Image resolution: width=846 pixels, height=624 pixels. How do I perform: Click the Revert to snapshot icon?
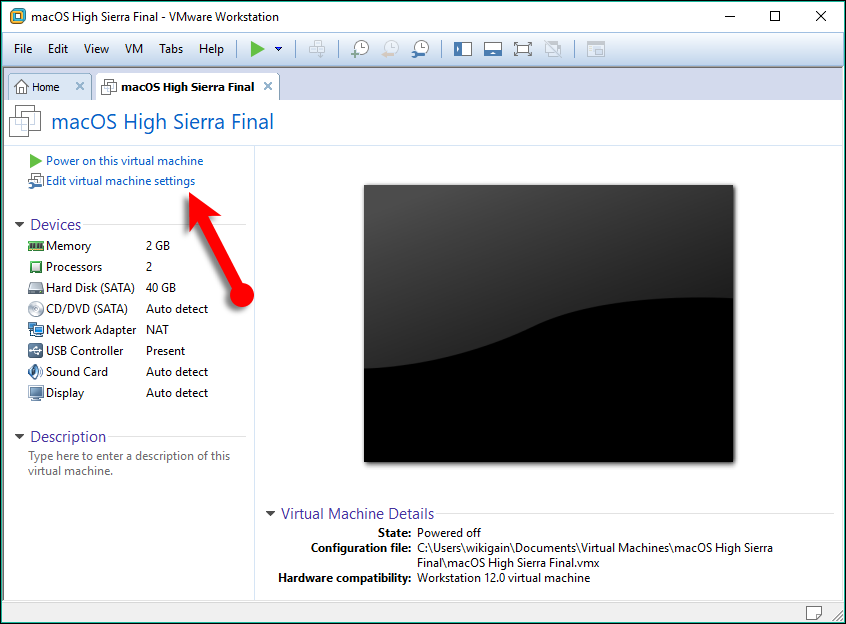(390, 49)
